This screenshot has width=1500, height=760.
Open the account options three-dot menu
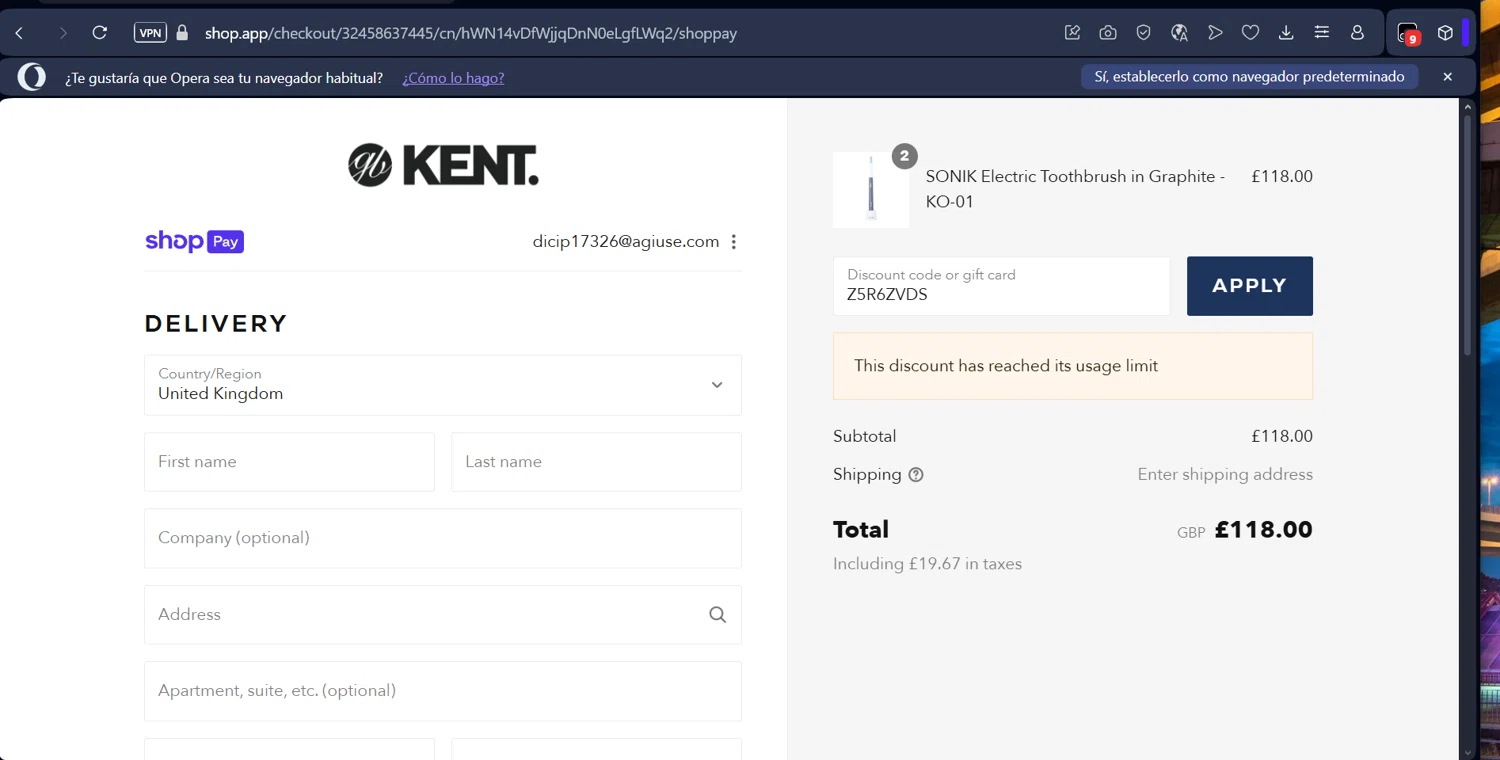[734, 242]
